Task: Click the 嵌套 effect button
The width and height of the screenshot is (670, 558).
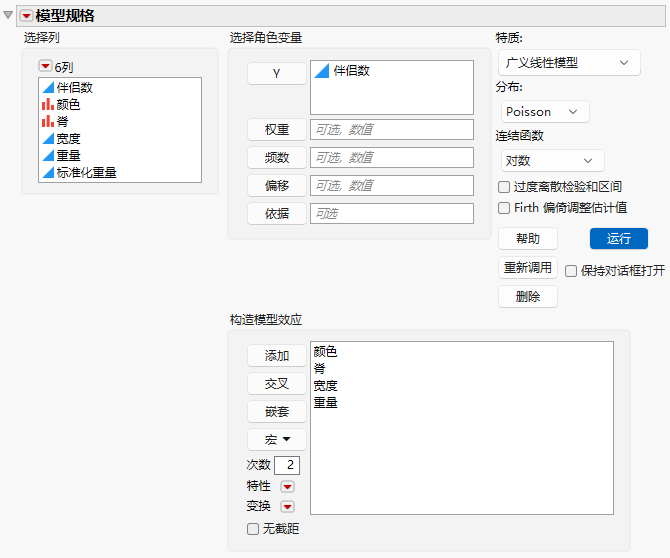Action: pyautogui.click(x=277, y=411)
